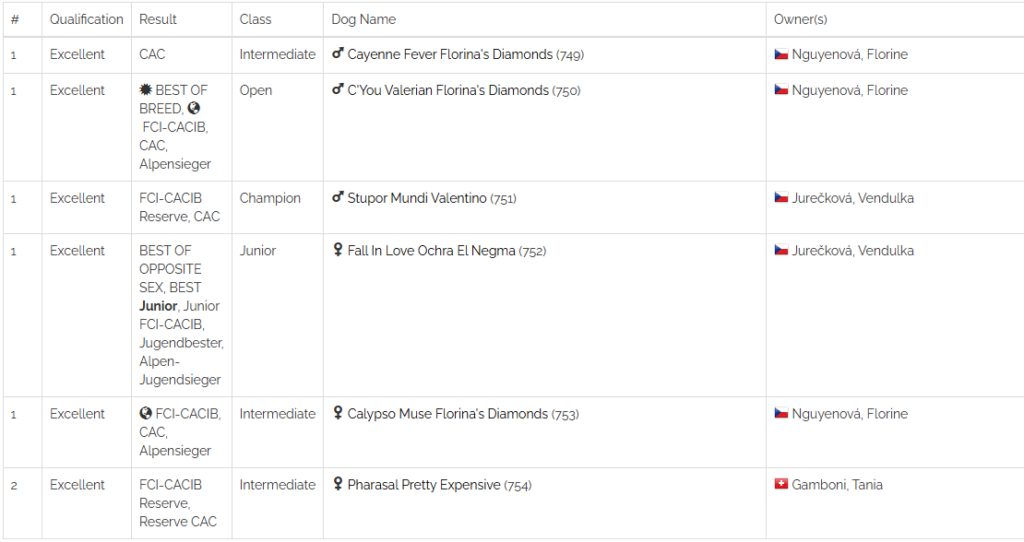Open Stupor Mundi Valentino dog page

(x=417, y=198)
